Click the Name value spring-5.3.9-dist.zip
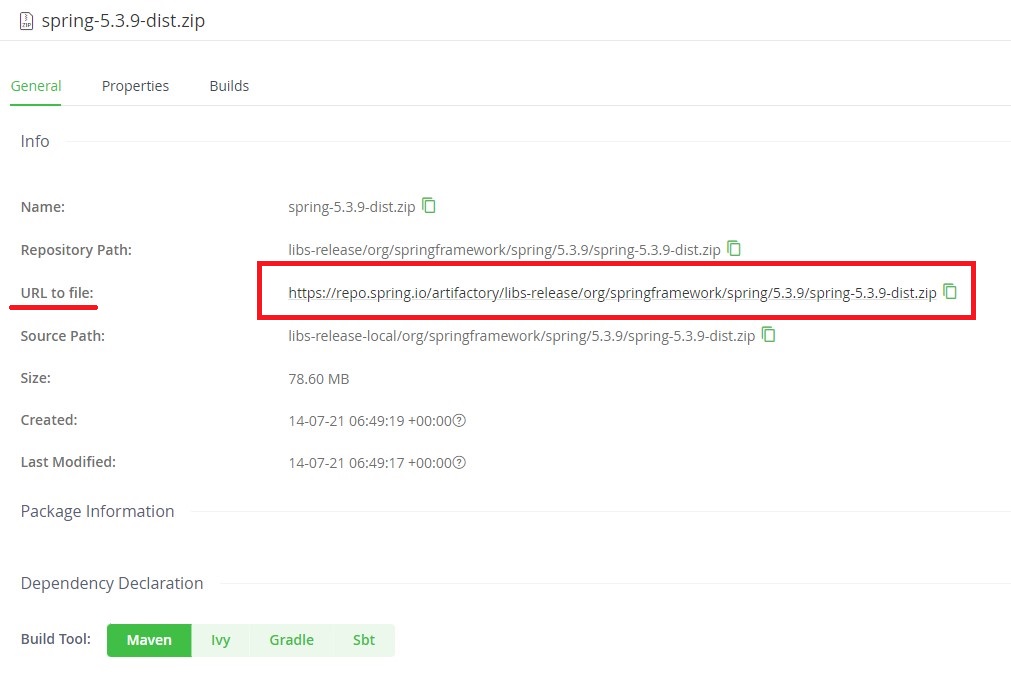The height and width of the screenshot is (684, 1011). [x=351, y=207]
